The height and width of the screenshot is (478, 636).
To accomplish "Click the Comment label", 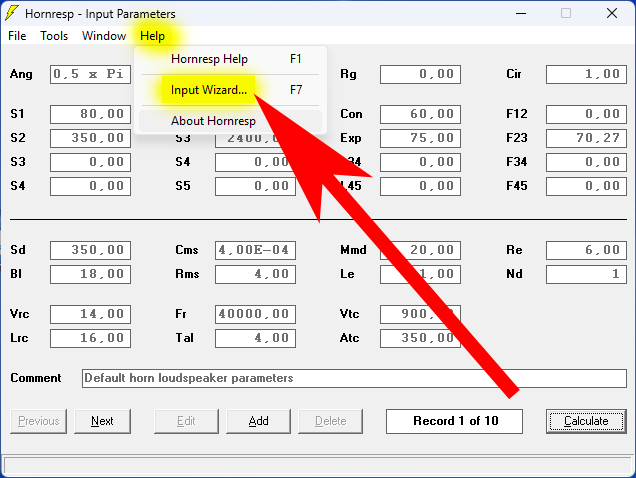I will 36,378.
